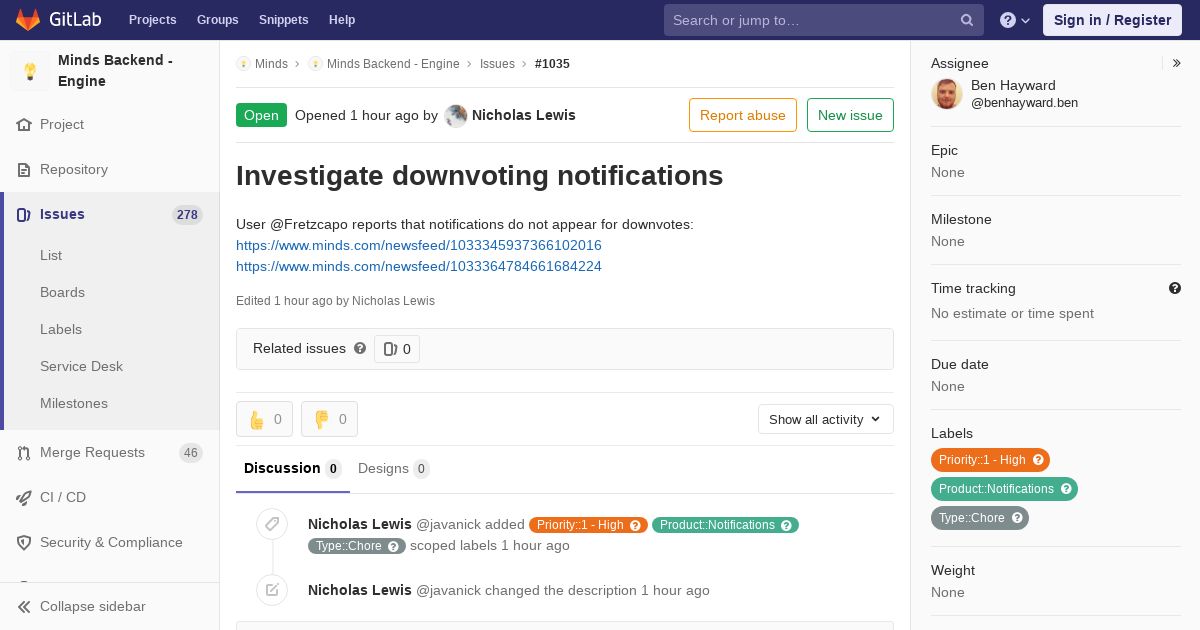The width and height of the screenshot is (1200, 630).
Task: Open Help in the top navigation
Action: pyautogui.click(x=342, y=20)
